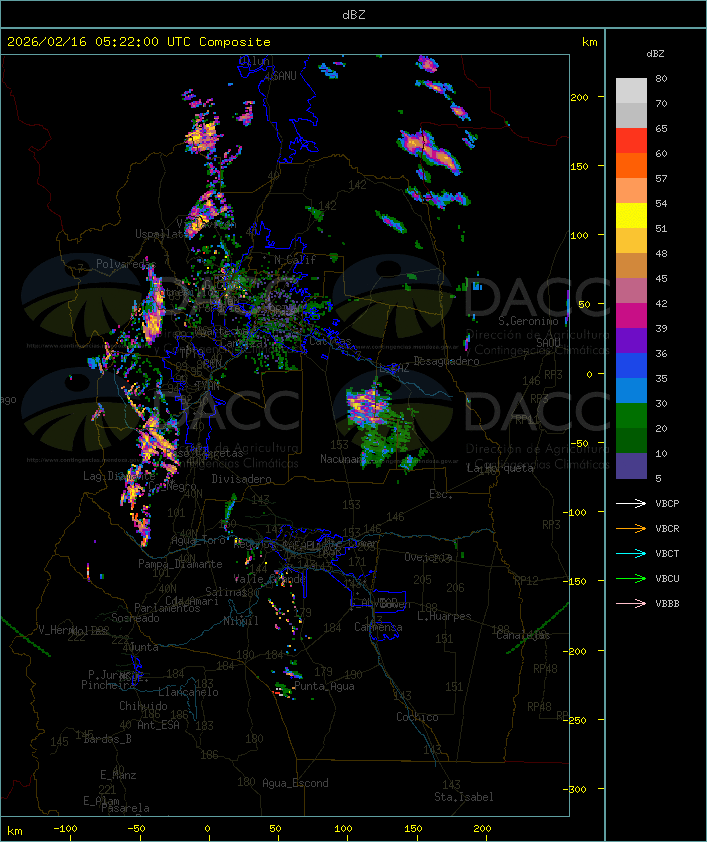
Task: Choose the royal blue 35-36 dBZ swatch
Action: click(x=631, y=365)
